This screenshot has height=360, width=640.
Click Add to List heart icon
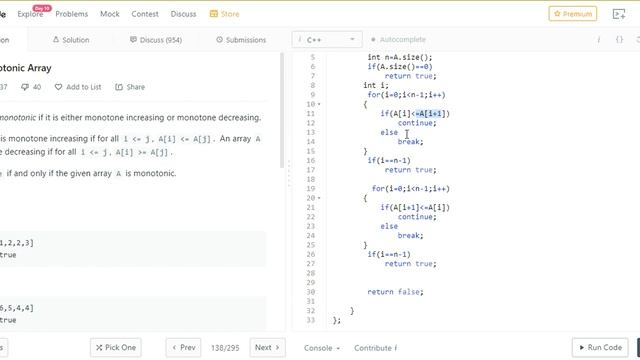78,87
